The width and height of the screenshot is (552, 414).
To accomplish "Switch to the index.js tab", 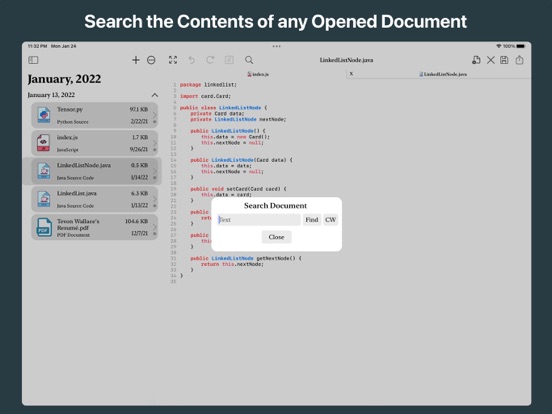I will 258,74.
